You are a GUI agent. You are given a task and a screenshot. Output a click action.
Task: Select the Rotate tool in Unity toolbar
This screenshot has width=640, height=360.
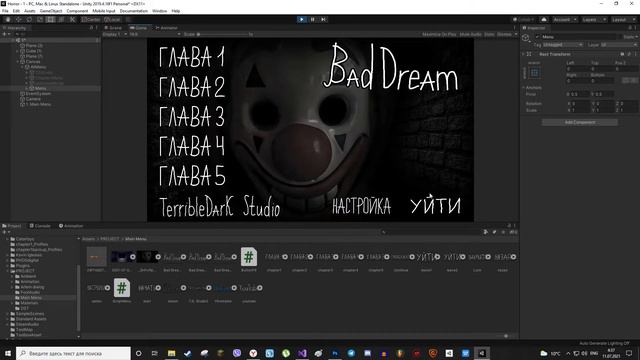pos(29,19)
